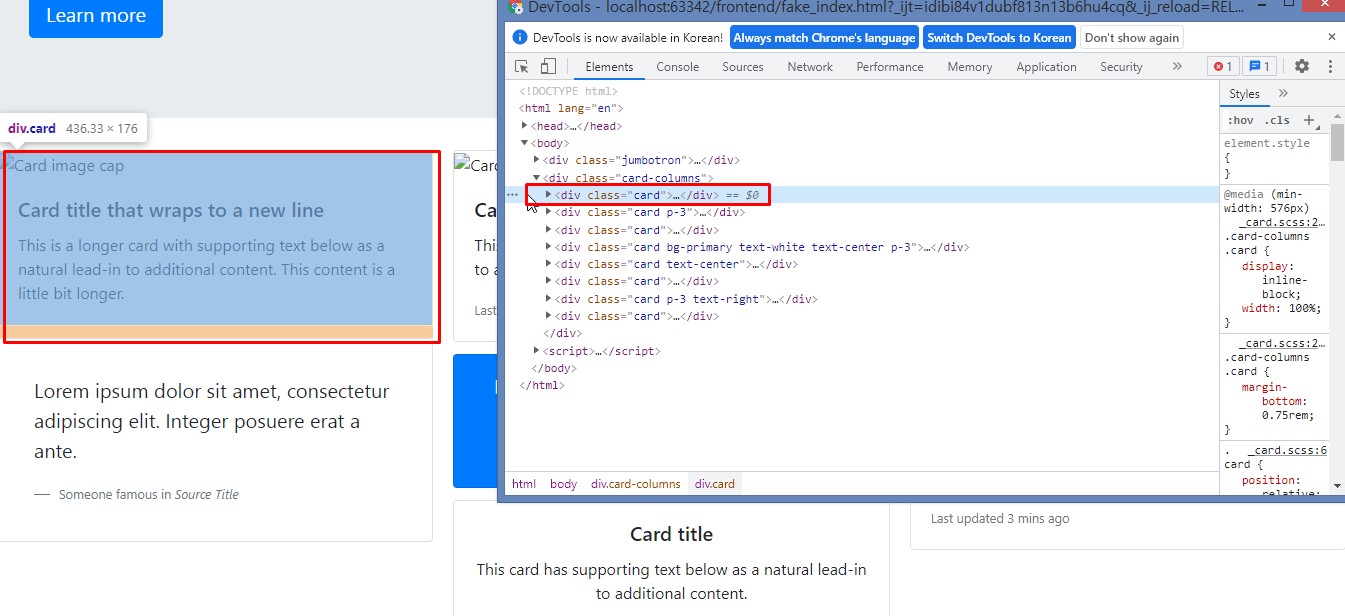This screenshot has height=616, width=1345.
Task: Open the first _card.scss source link
Action: click(1283, 222)
